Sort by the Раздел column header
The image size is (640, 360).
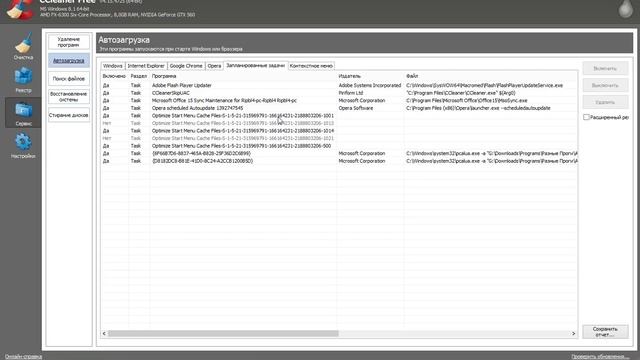pos(139,76)
